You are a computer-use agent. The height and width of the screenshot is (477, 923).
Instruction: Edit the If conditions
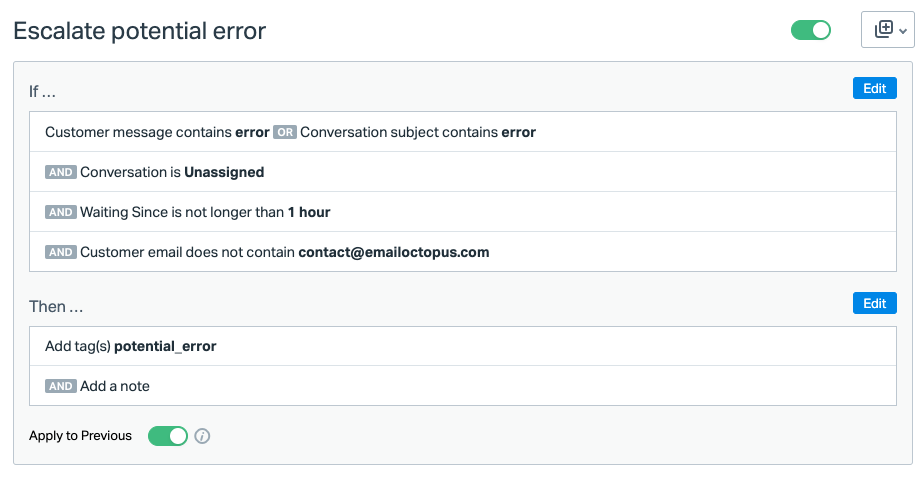click(x=874, y=88)
